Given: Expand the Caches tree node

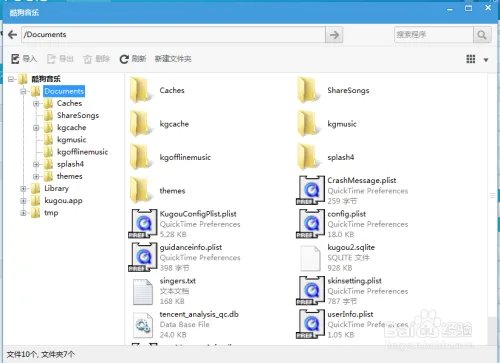Looking at the screenshot, I should click(36, 103).
